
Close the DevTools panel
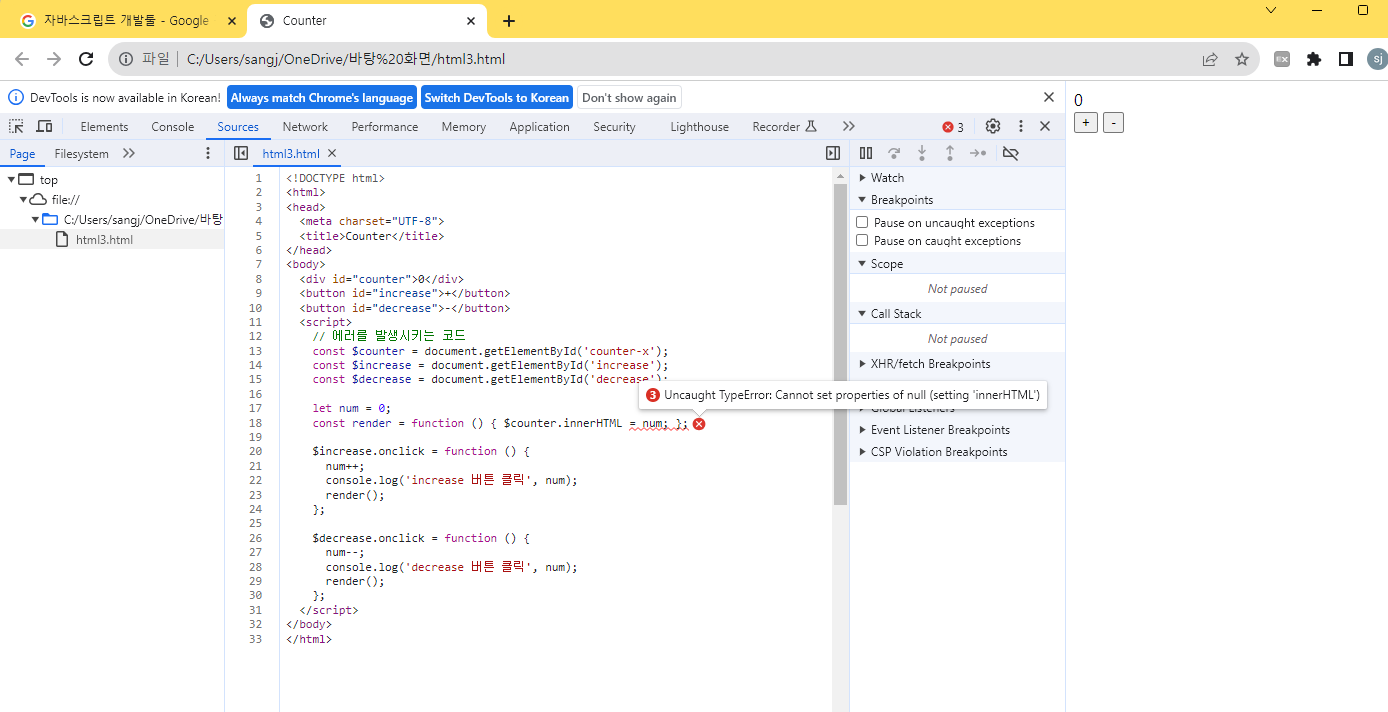tap(1045, 127)
